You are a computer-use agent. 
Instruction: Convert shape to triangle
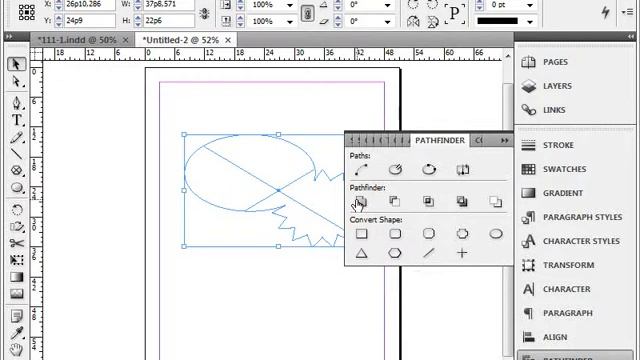tap(361, 253)
